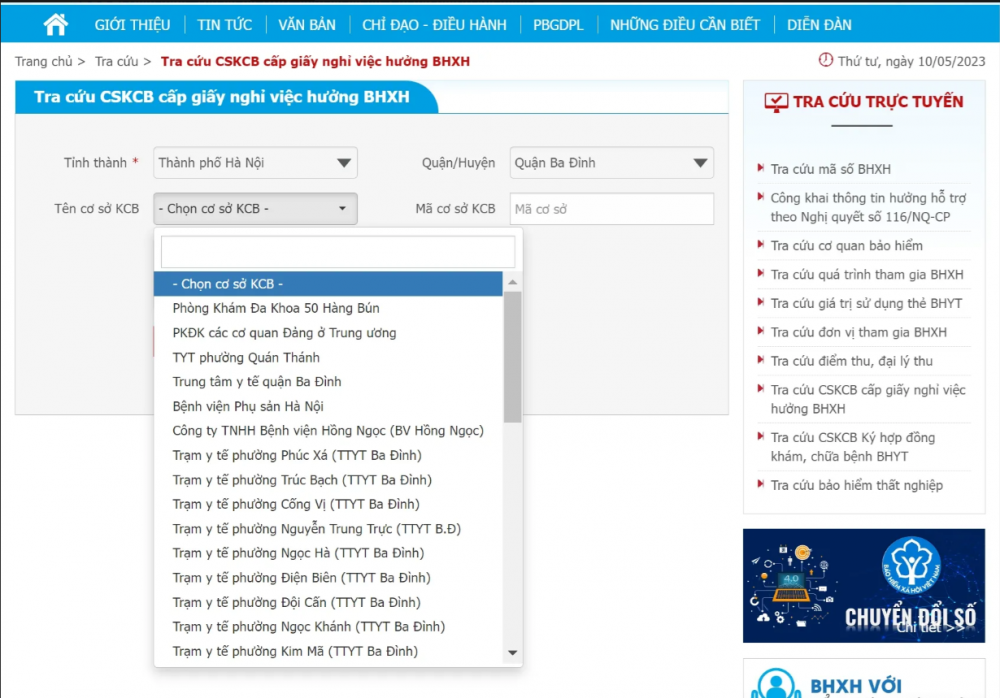The height and width of the screenshot is (698, 1000).
Task: Choose Trạm y tế phường Đội Cấn
Action: click(328, 602)
